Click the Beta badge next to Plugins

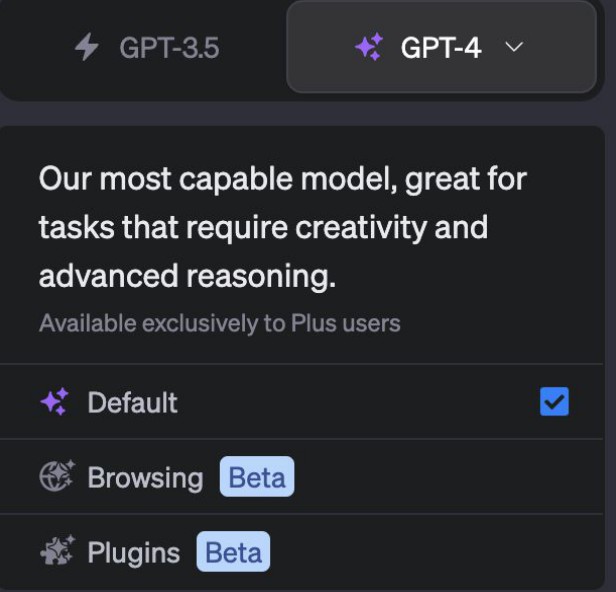(x=233, y=552)
